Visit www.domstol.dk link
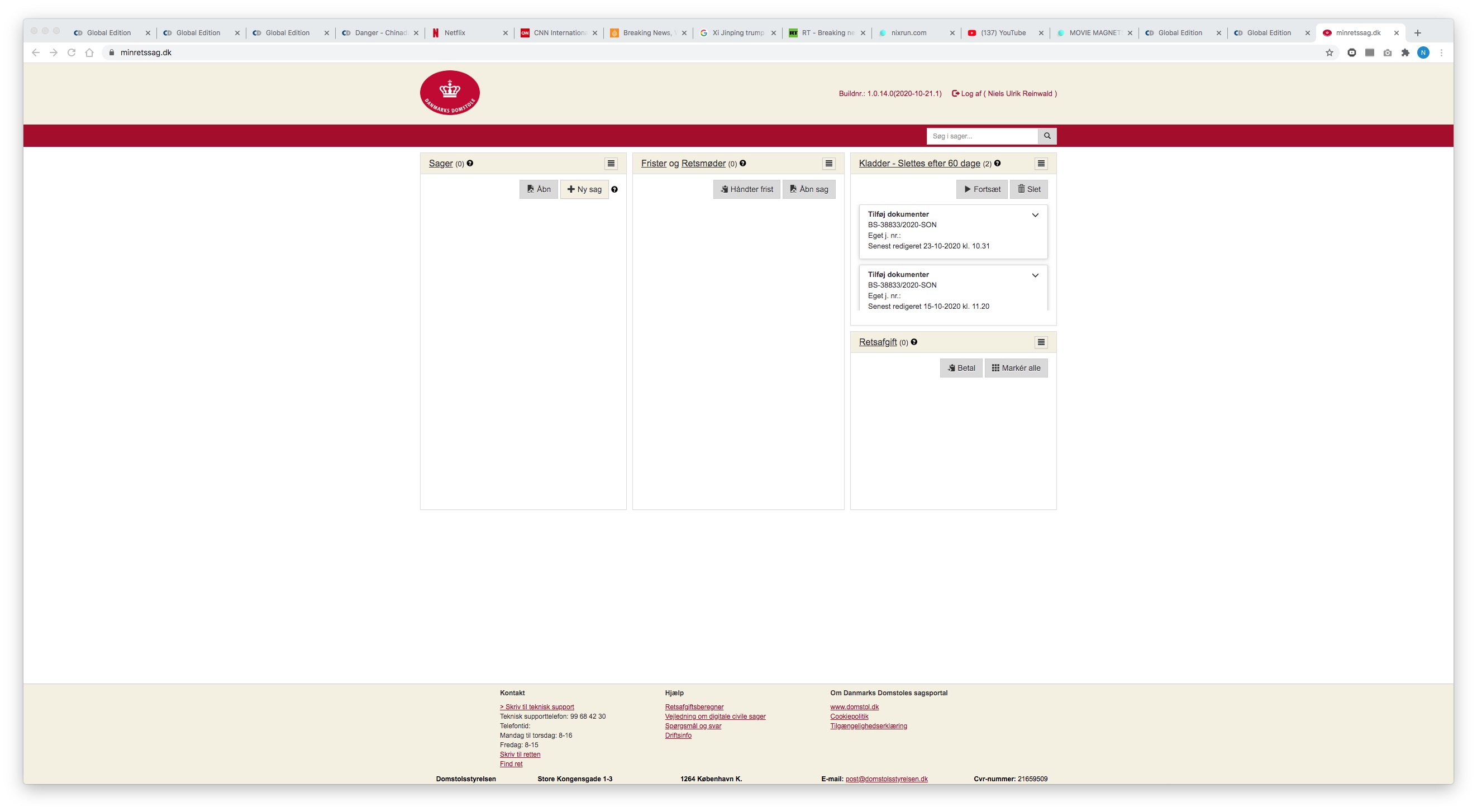The width and height of the screenshot is (1477, 812). 854,707
